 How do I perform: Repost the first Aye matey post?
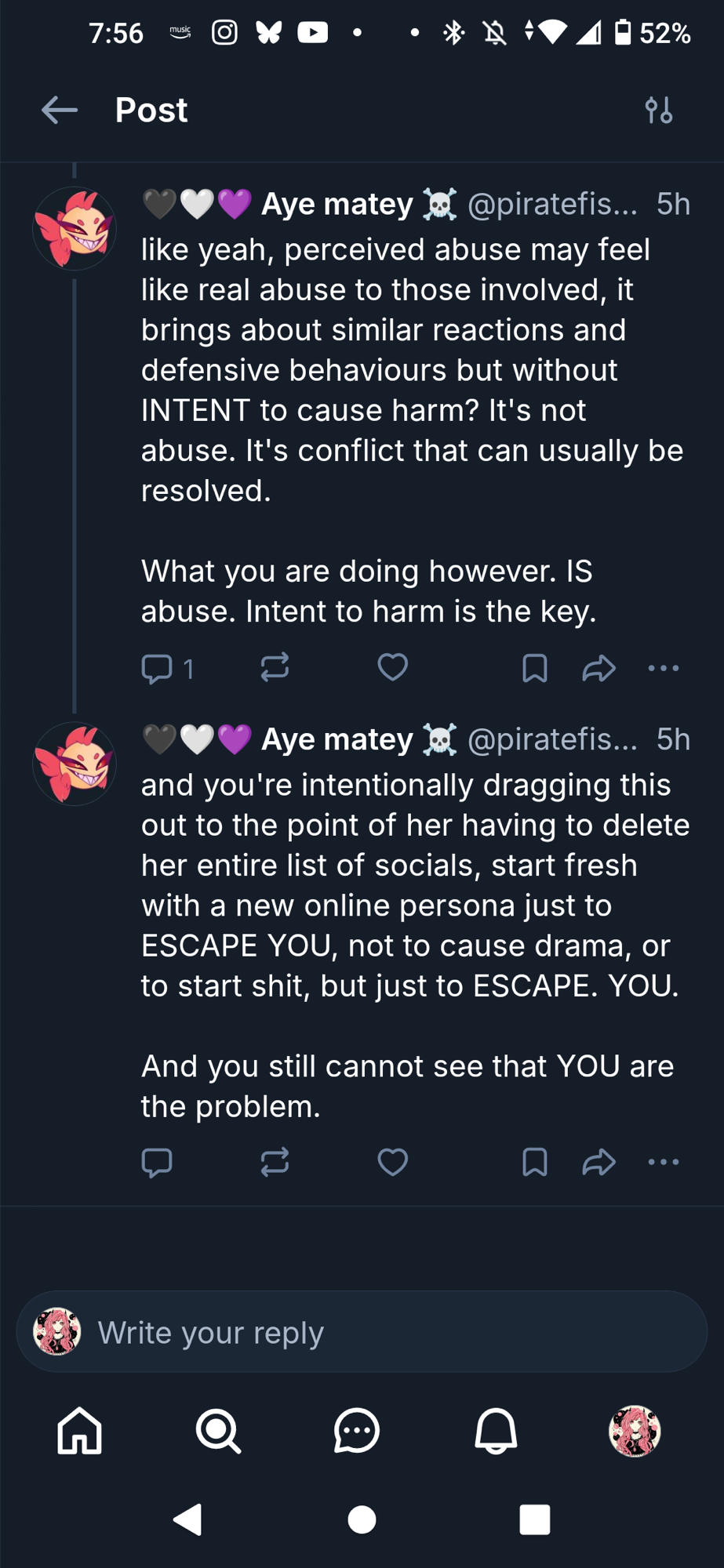[x=275, y=668]
